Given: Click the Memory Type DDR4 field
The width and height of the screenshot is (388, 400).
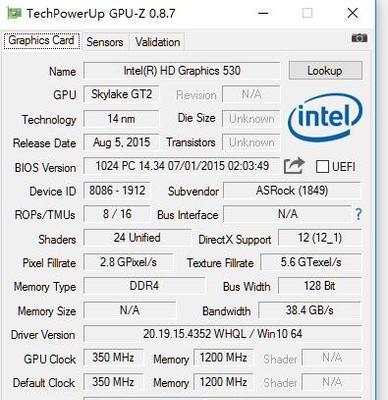Looking at the screenshot, I should (144, 286).
